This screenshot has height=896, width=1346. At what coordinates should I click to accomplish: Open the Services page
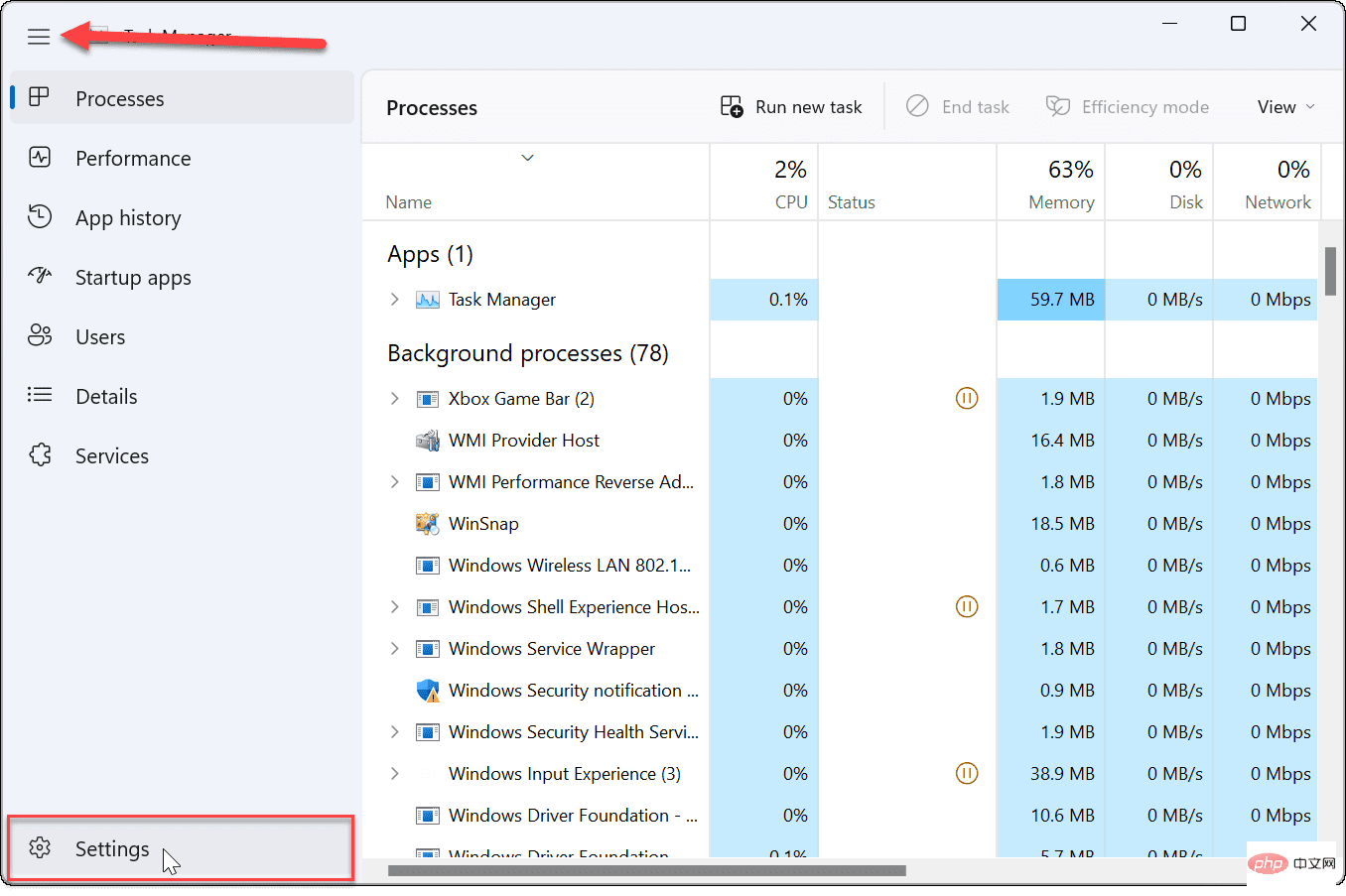(183, 454)
